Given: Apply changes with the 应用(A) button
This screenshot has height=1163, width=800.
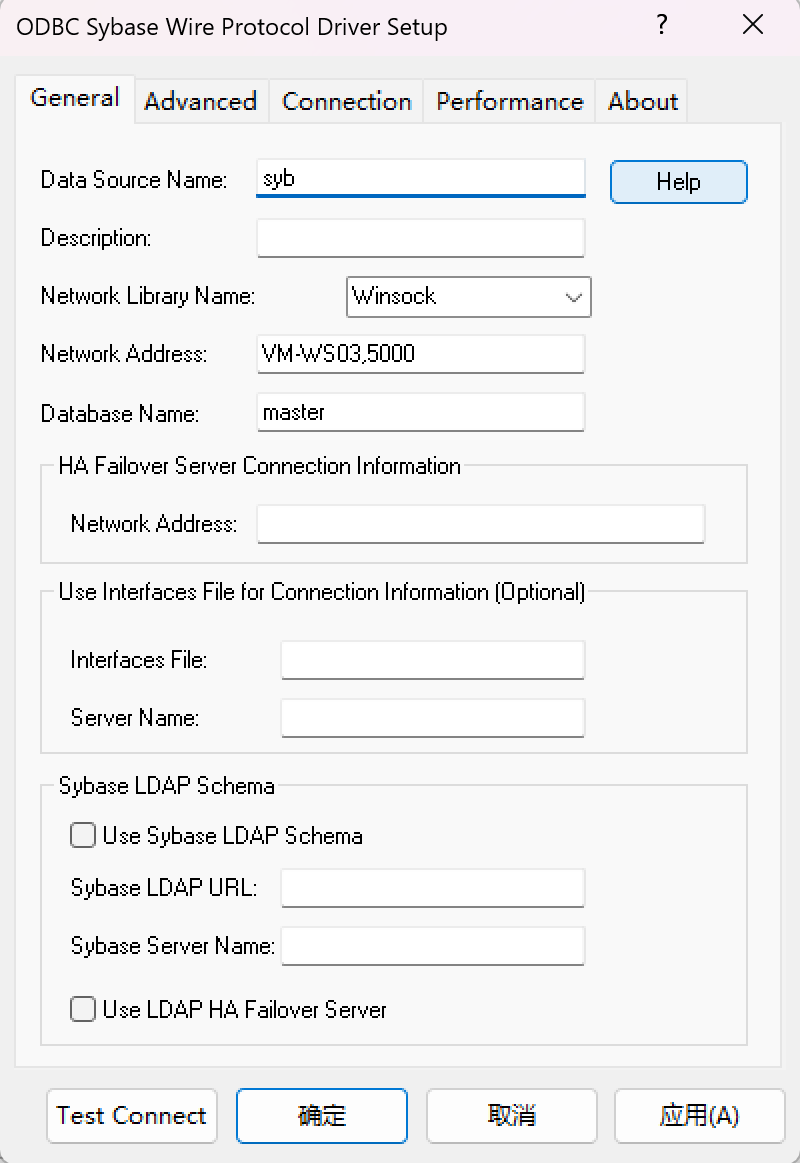Looking at the screenshot, I should [699, 1116].
